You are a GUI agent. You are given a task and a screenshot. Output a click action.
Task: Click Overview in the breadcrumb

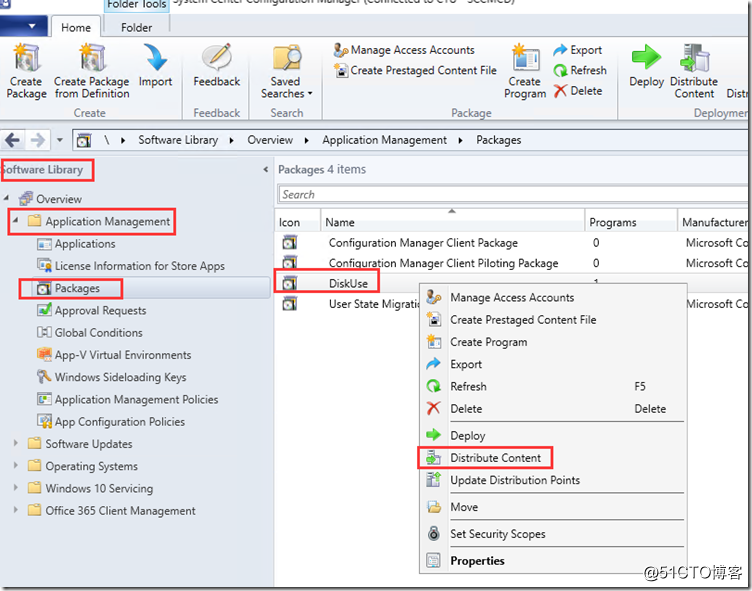[270, 140]
